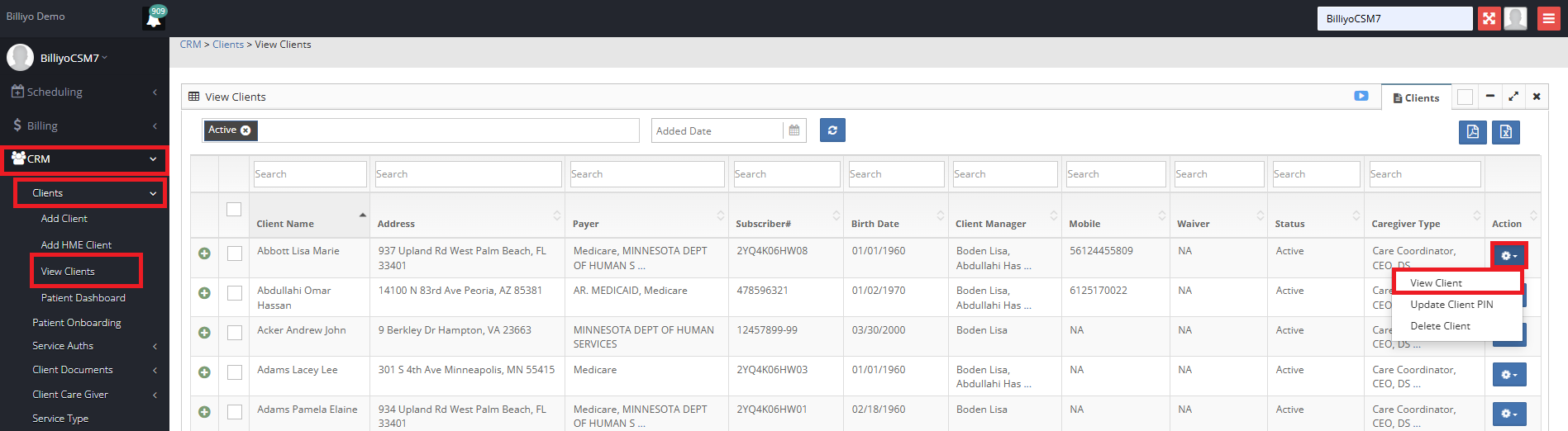
Task: Open Add Client in the sidebar
Action: (64, 219)
